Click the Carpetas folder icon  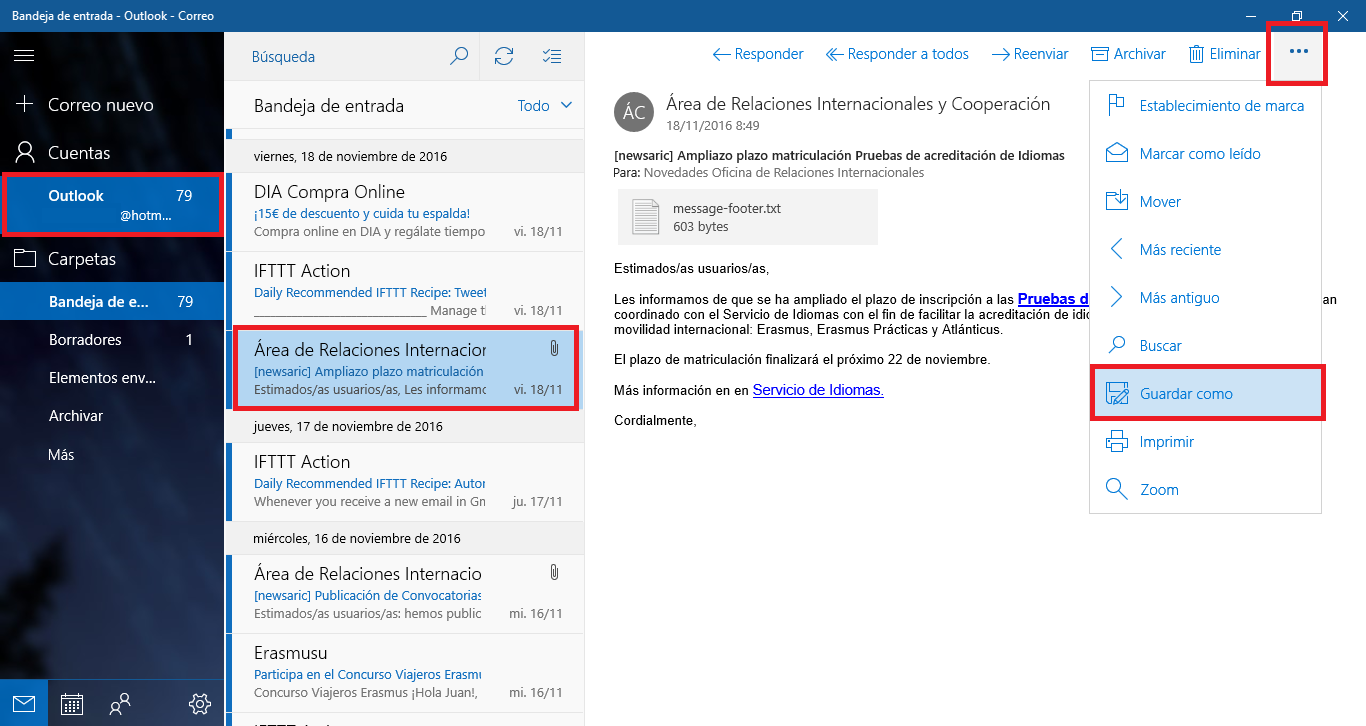pyautogui.click(x=25, y=258)
